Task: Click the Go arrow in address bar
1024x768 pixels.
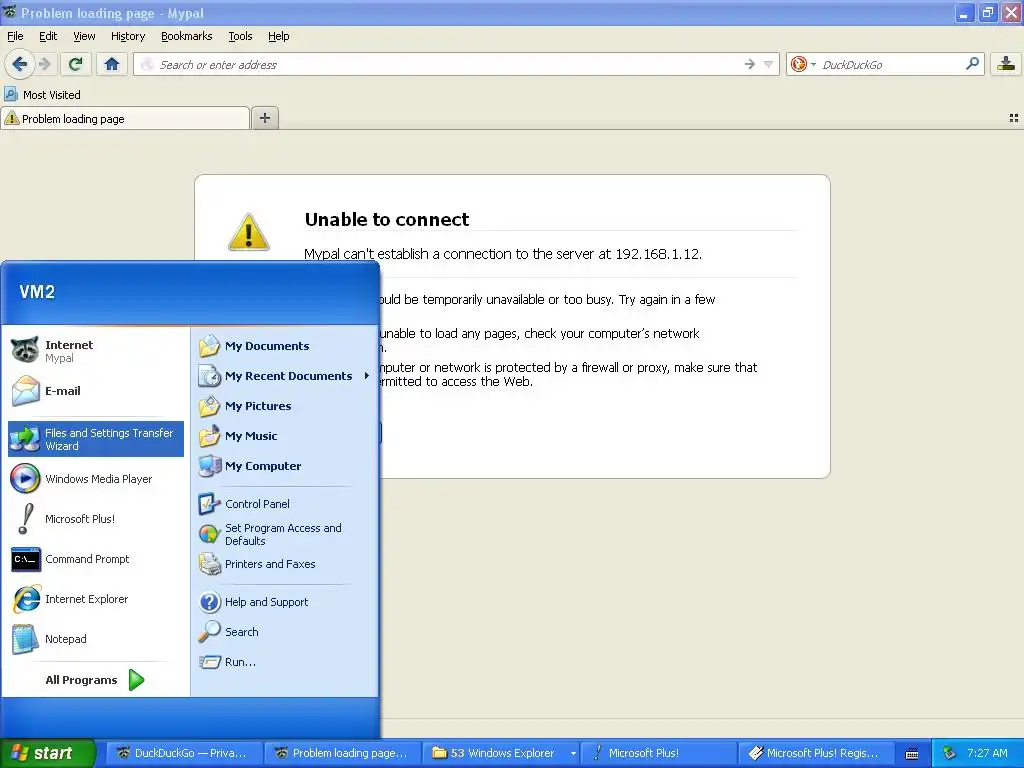Action: 749,64
